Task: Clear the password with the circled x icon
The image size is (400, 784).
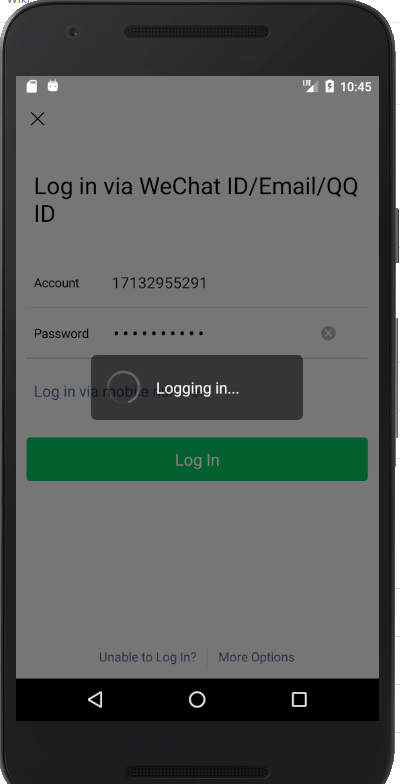Action: [328, 333]
